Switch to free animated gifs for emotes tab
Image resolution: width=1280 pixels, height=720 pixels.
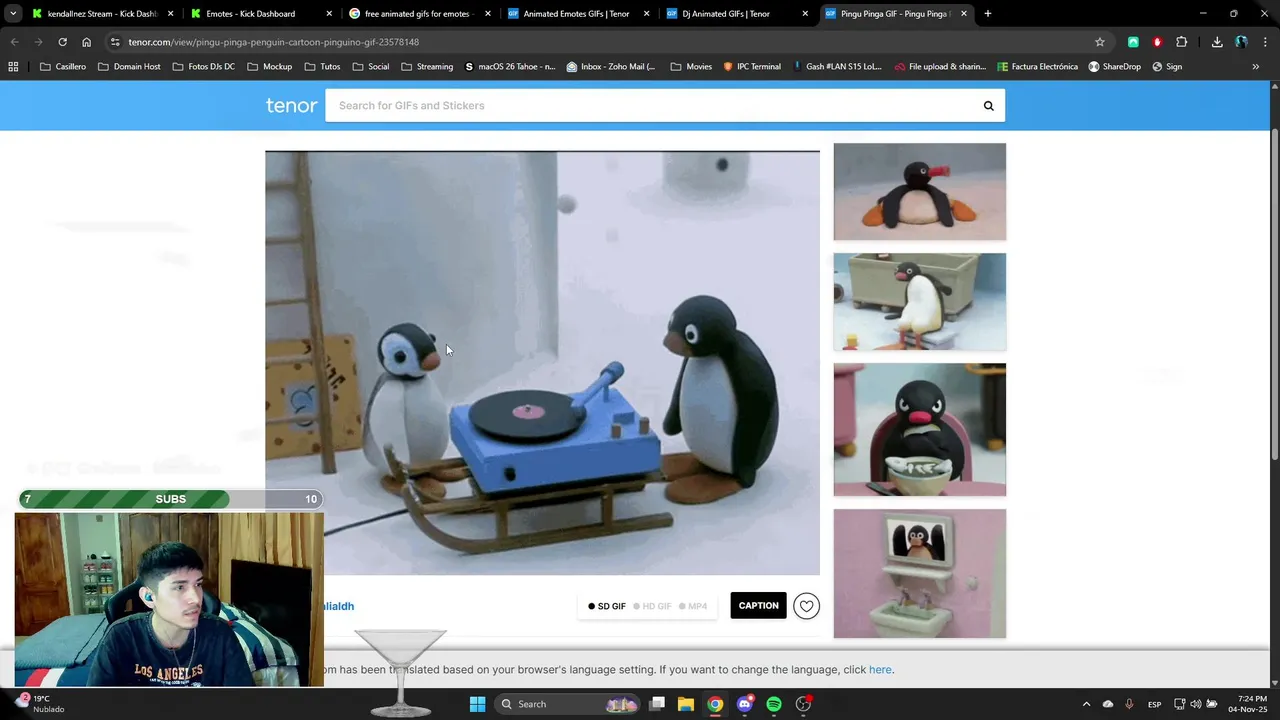pyautogui.click(x=418, y=14)
